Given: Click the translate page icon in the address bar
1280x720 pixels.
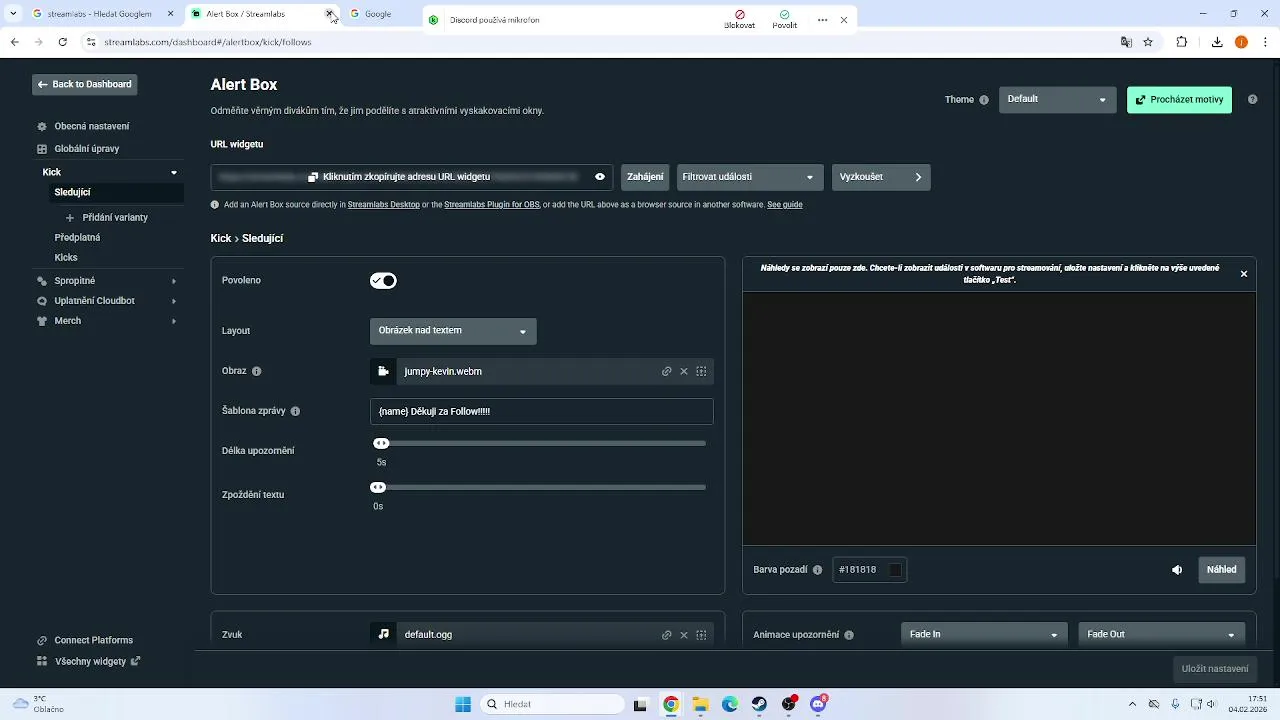Looking at the screenshot, I should coord(1126,42).
